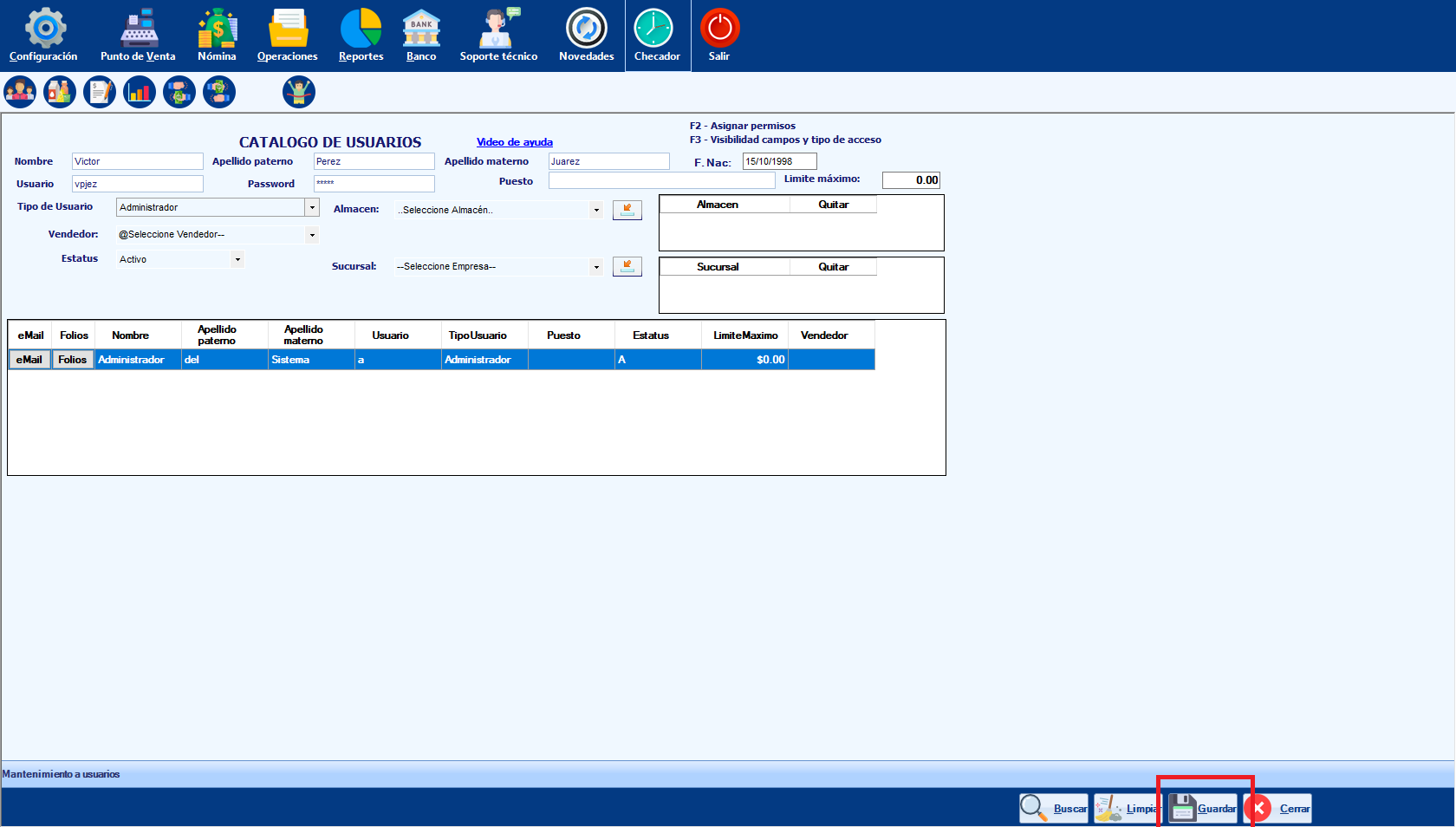Click the Puesto input field
This screenshot has height=827, width=1456.
click(662, 180)
